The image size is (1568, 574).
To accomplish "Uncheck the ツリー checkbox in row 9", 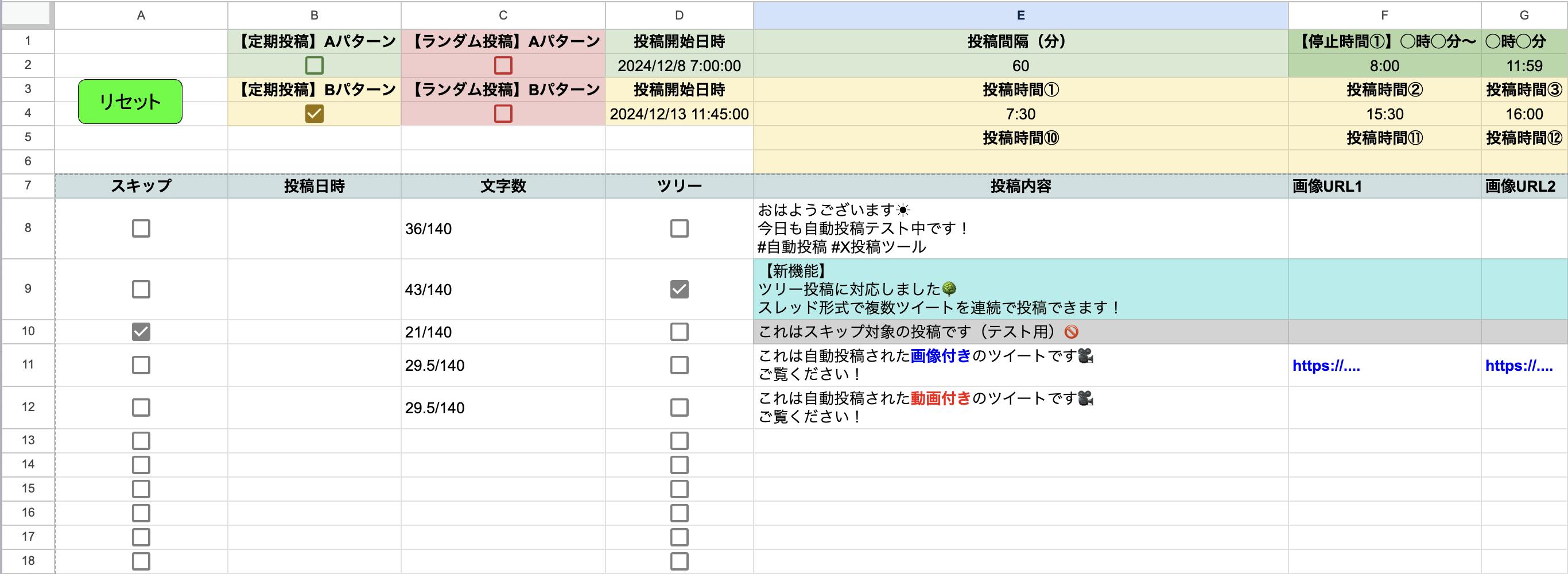I will click(x=680, y=289).
